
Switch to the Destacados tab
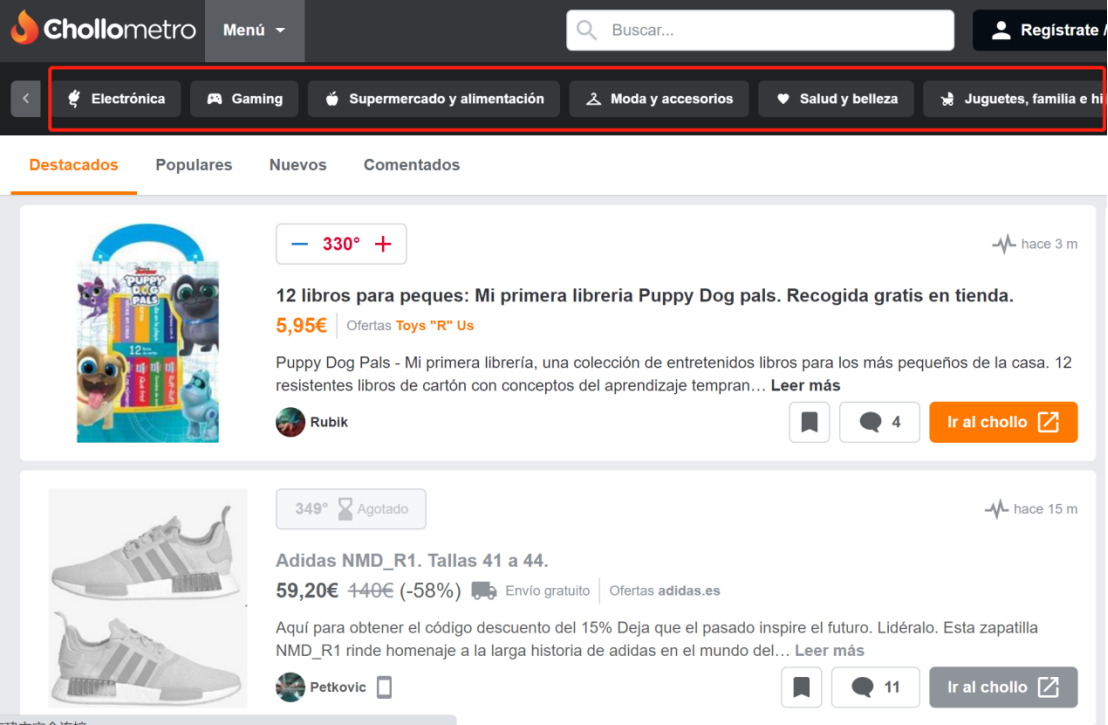pyautogui.click(x=73, y=165)
